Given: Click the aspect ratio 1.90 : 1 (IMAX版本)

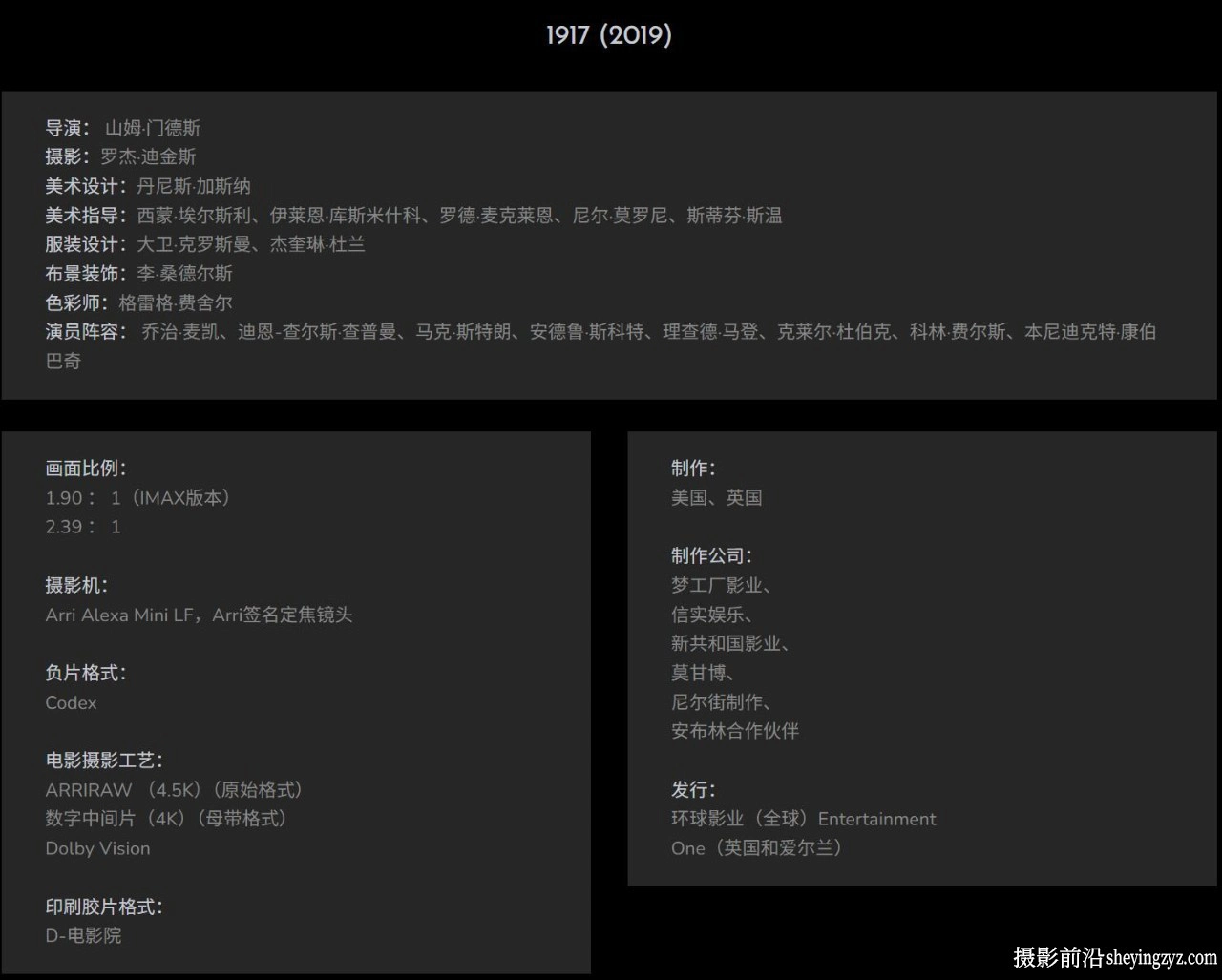Looking at the screenshot, I should click(138, 498).
